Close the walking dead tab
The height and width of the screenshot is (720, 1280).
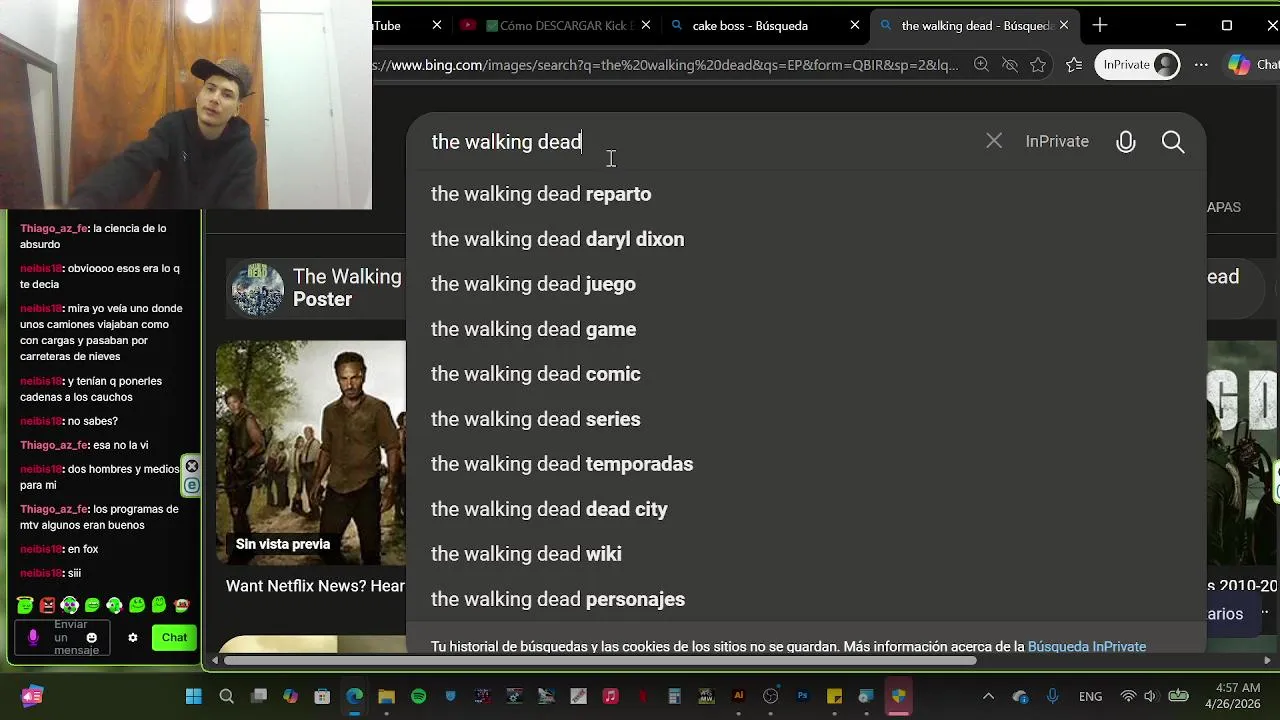(1064, 26)
